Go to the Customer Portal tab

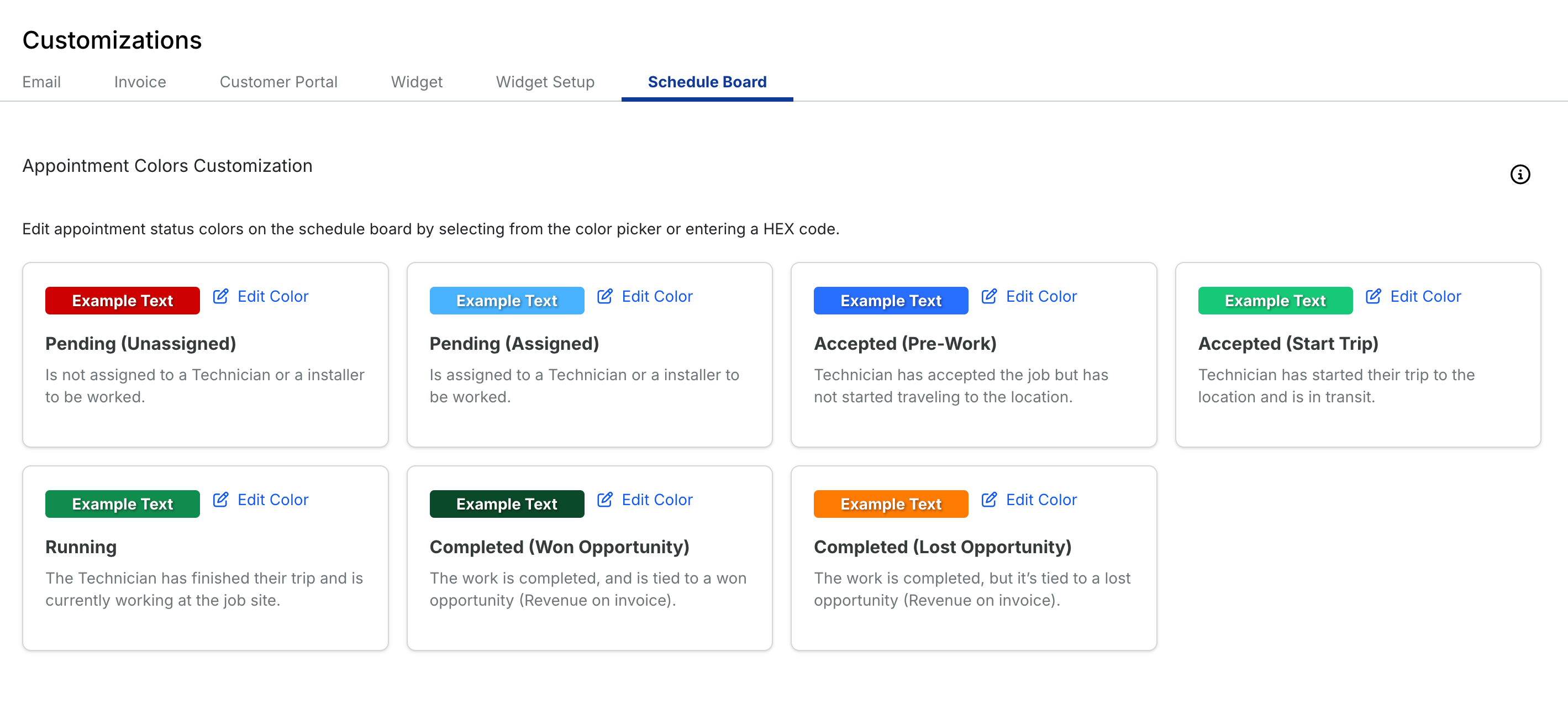(x=278, y=82)
